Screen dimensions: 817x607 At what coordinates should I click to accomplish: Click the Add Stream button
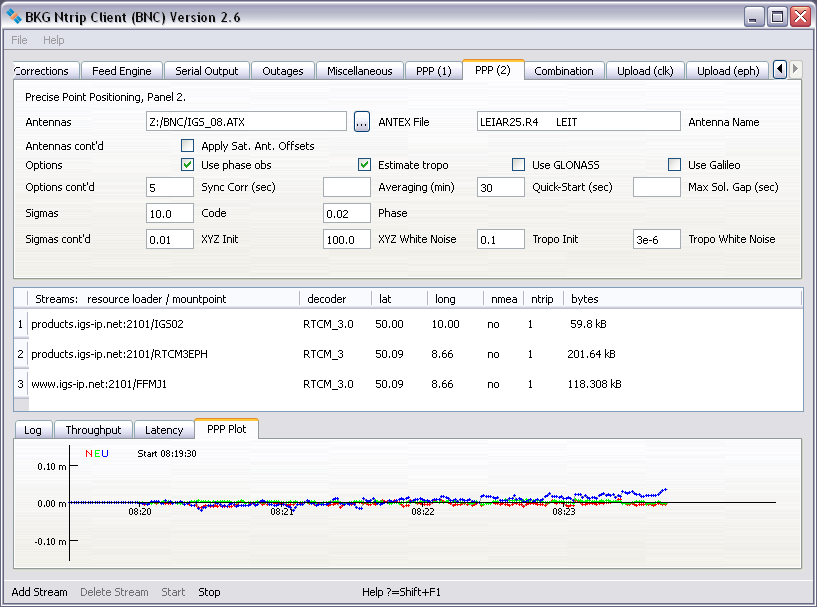(x=39, y=592)
